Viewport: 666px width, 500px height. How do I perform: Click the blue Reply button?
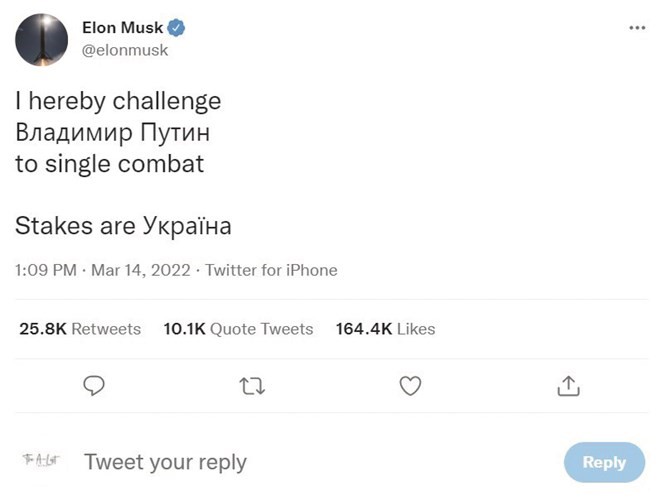pos(604,462)
